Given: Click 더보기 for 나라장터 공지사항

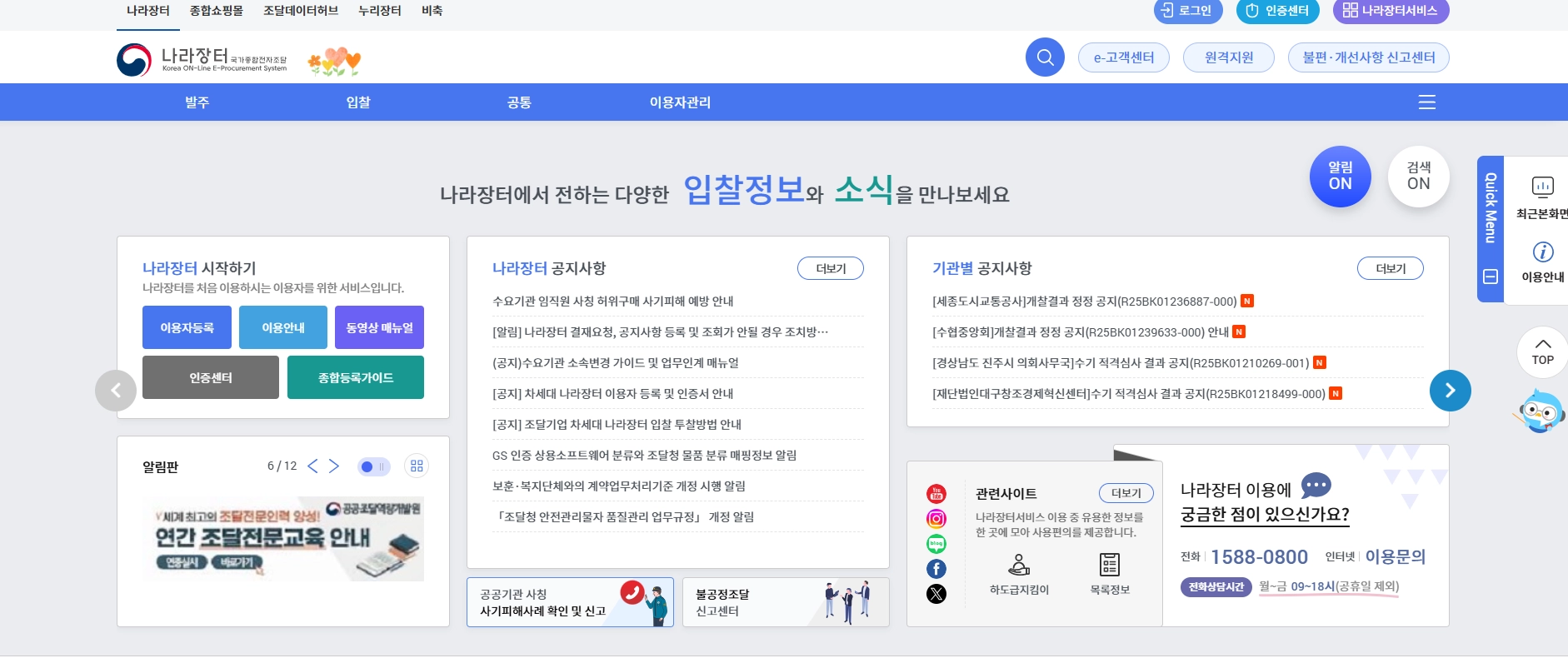Looking at the screenshot, I should (831, 268).
